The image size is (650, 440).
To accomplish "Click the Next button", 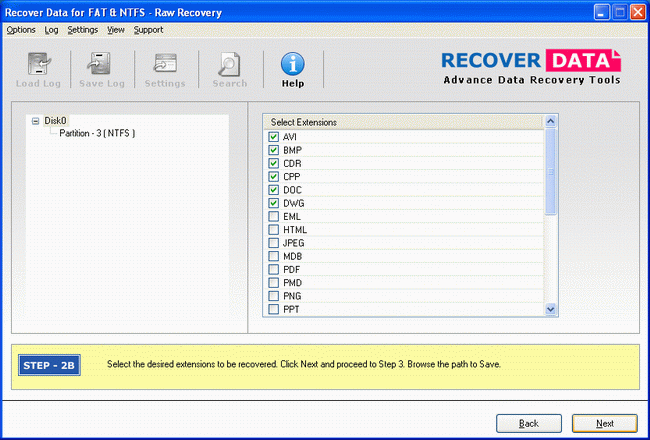I will point(604,423).
